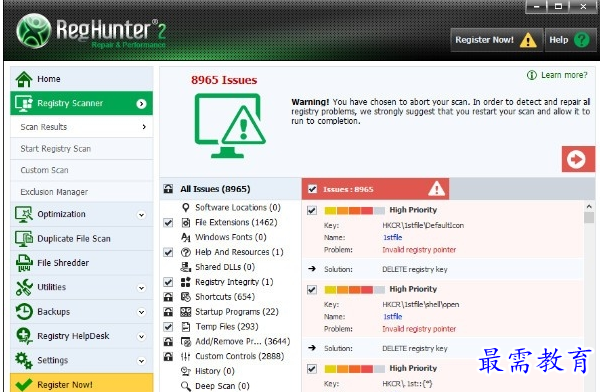Click the Registry Scanner monitor icon

pyautogui.click(x=24, y=103)
